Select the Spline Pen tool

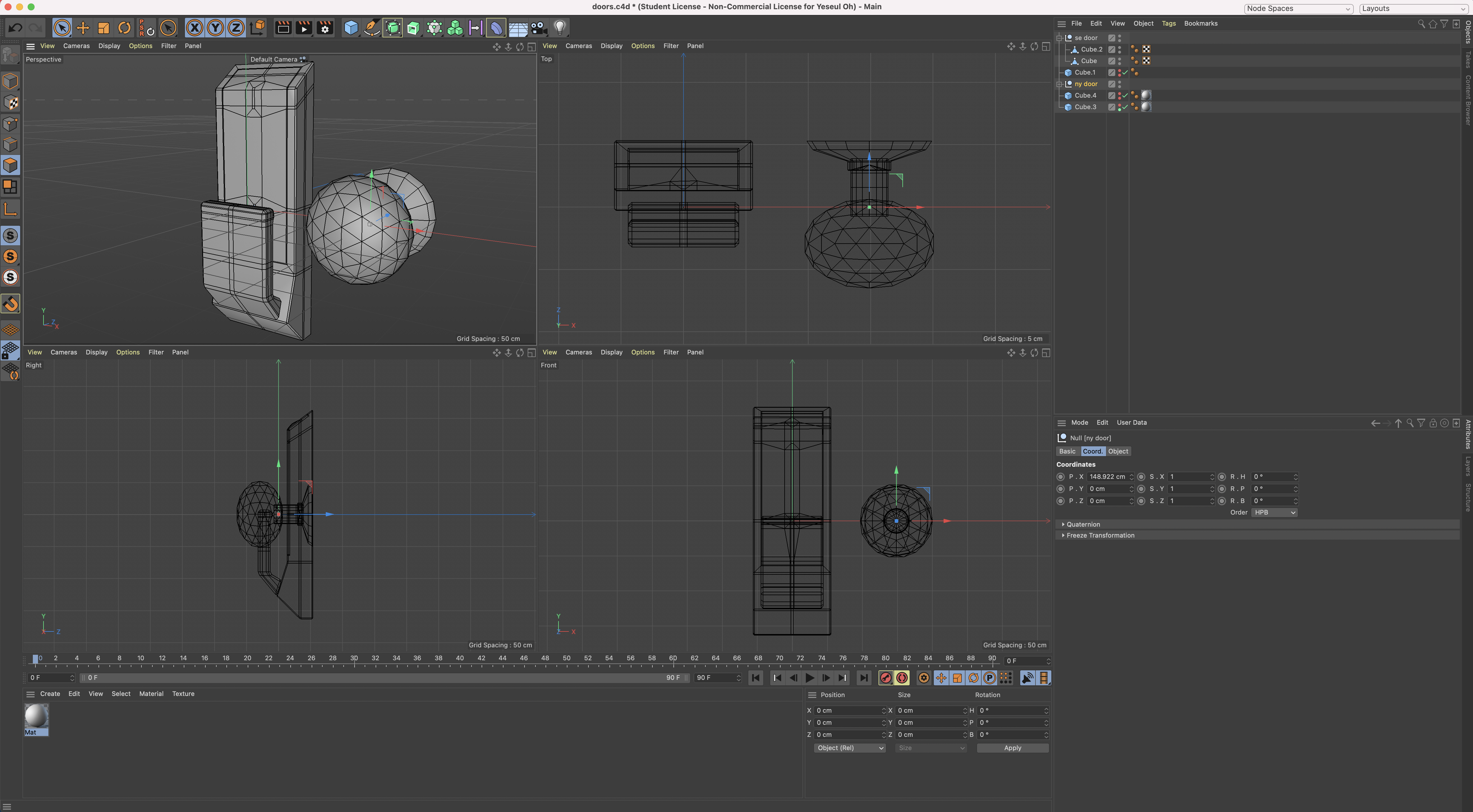(x=372, y=27)
